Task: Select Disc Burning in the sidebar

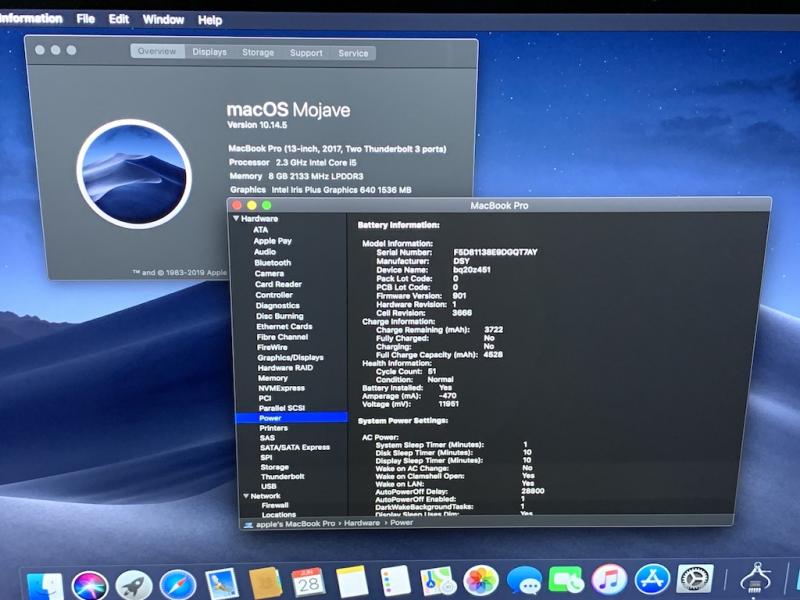Action: 280,316
